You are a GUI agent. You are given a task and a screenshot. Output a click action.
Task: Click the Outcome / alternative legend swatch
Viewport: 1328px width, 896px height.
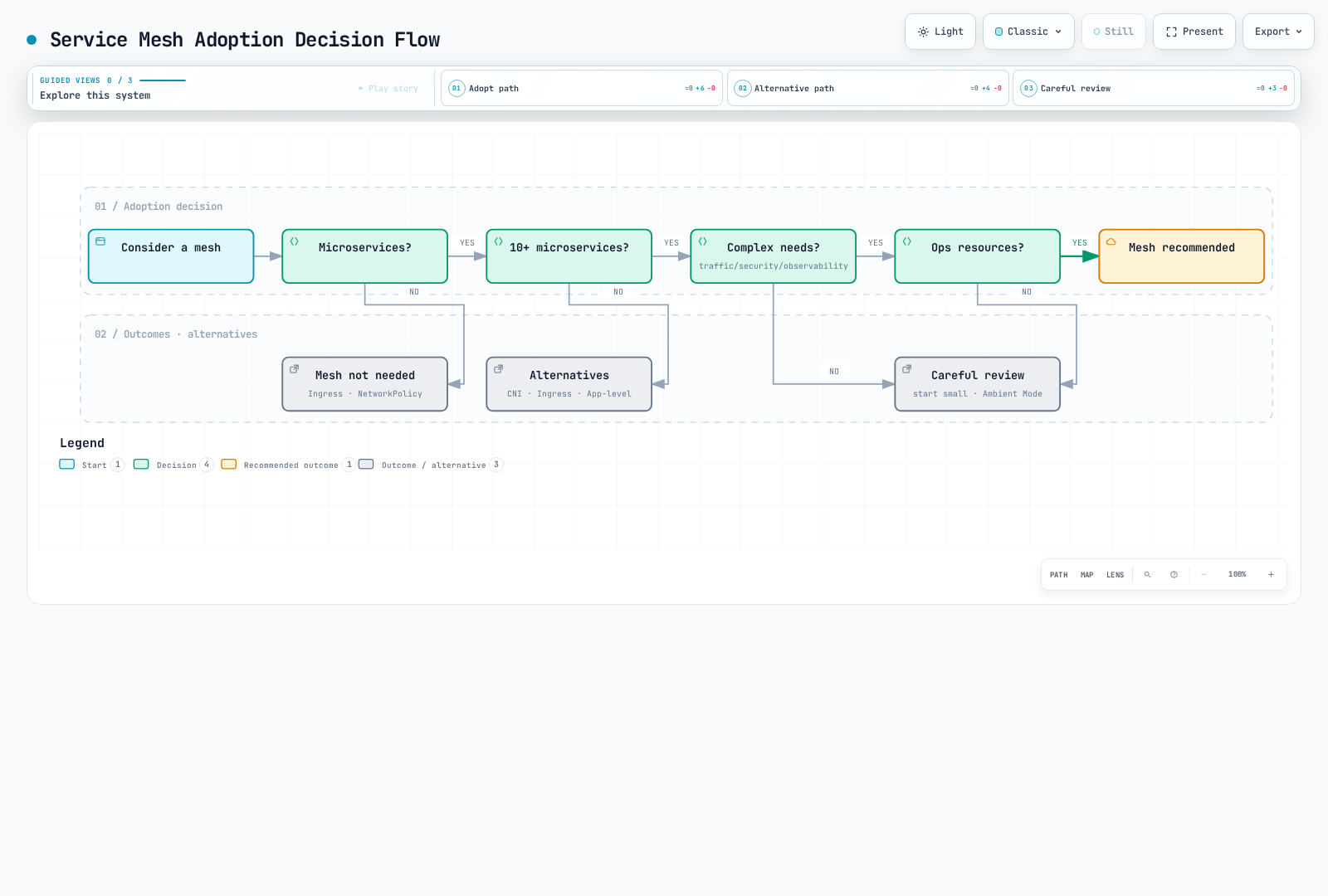pos(366,465)
